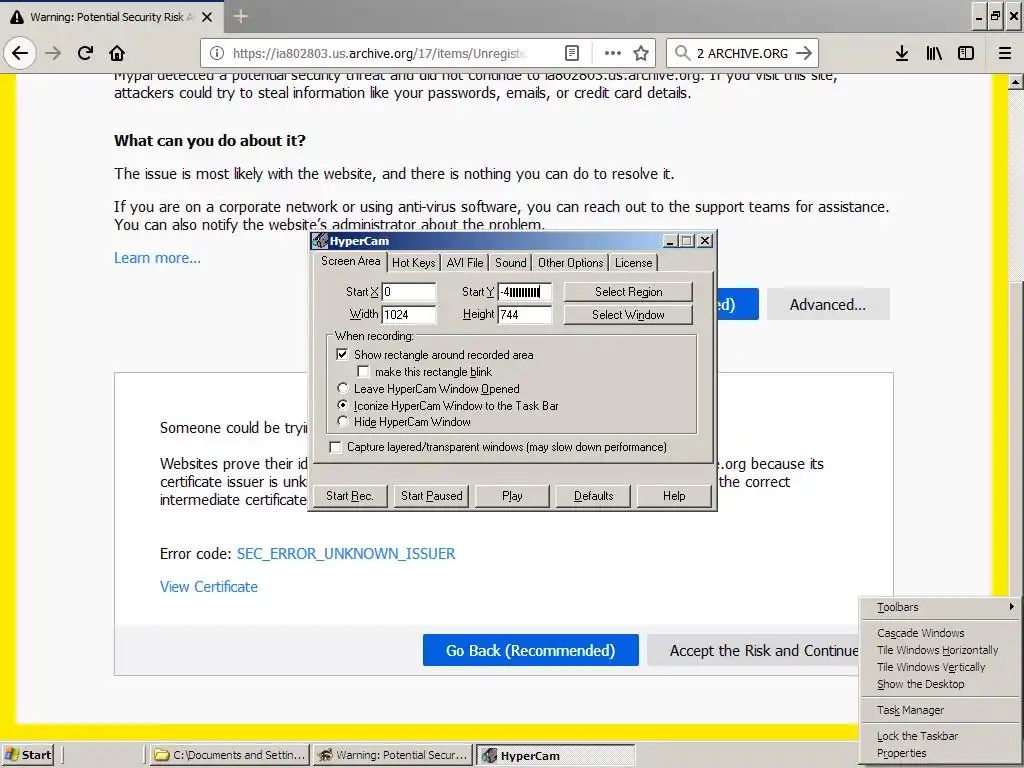The width and height of the screenshot is (1024, 768).
Task: Click the Start Rec. button
Action: pyautogui.click(x=350, y=496)
